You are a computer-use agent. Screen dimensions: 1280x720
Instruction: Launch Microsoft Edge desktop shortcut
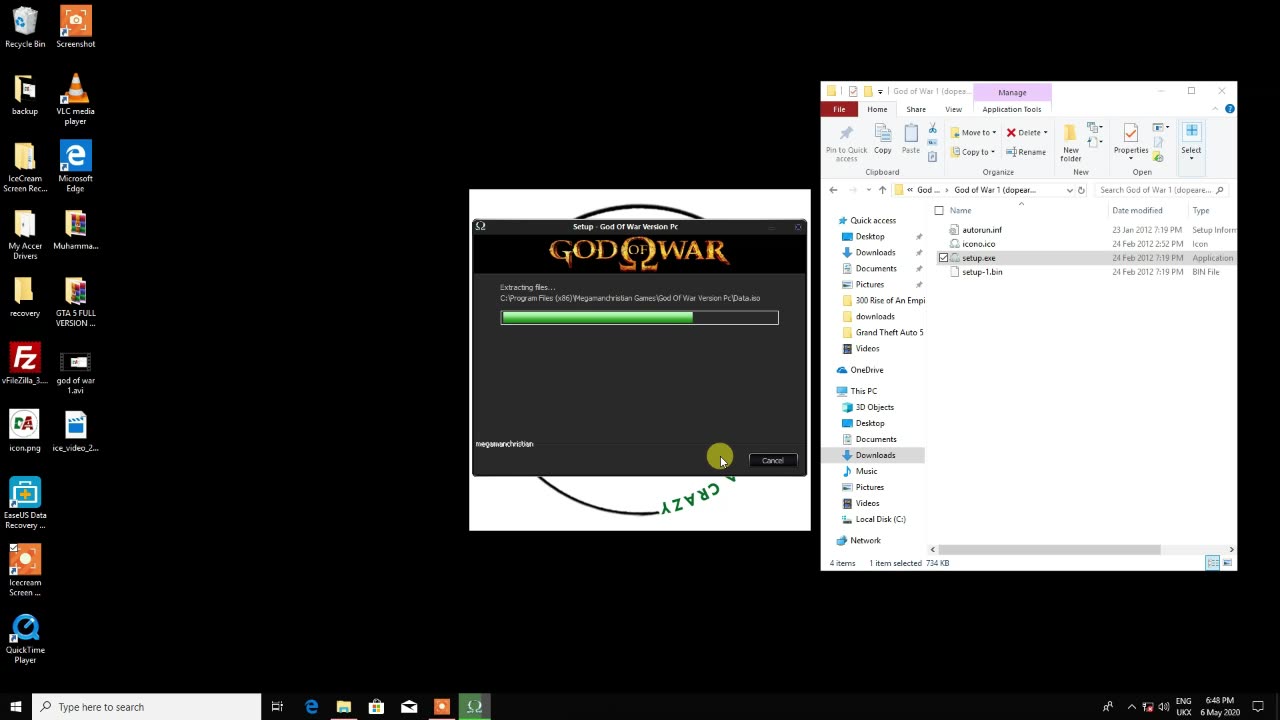click(75, 166)
